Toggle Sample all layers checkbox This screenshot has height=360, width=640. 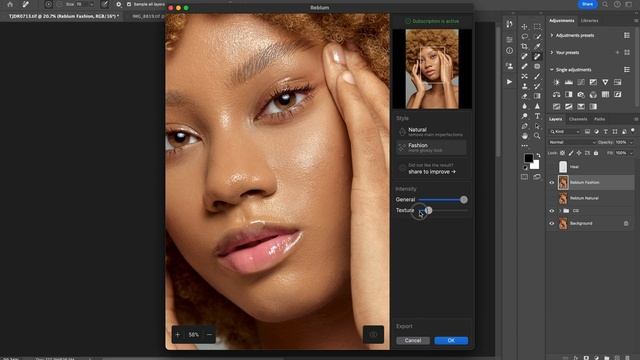(x=129, y=4)
